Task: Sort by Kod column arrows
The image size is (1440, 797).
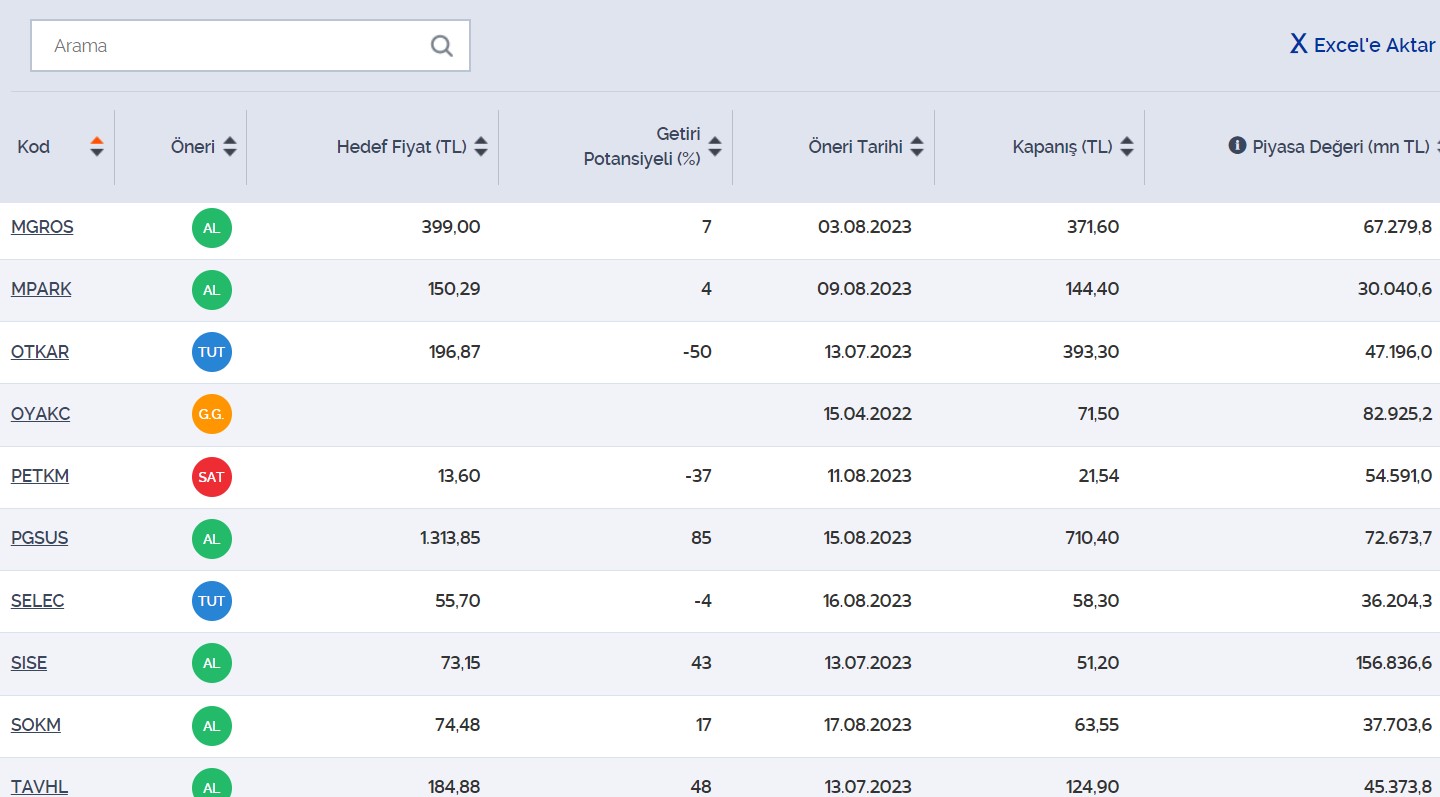Action: [x=97, y=147]
